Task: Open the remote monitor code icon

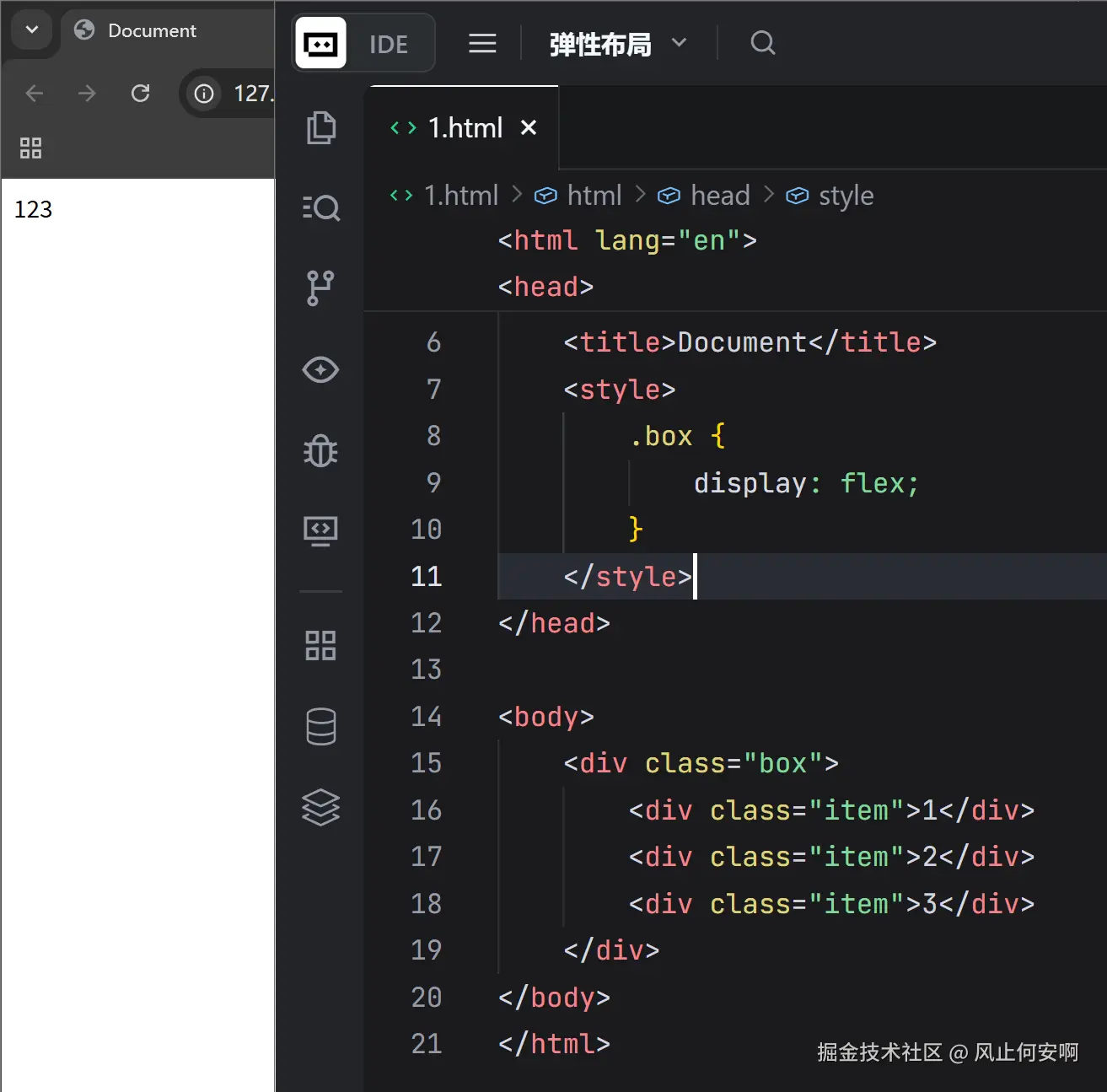Action: point(320,531)
